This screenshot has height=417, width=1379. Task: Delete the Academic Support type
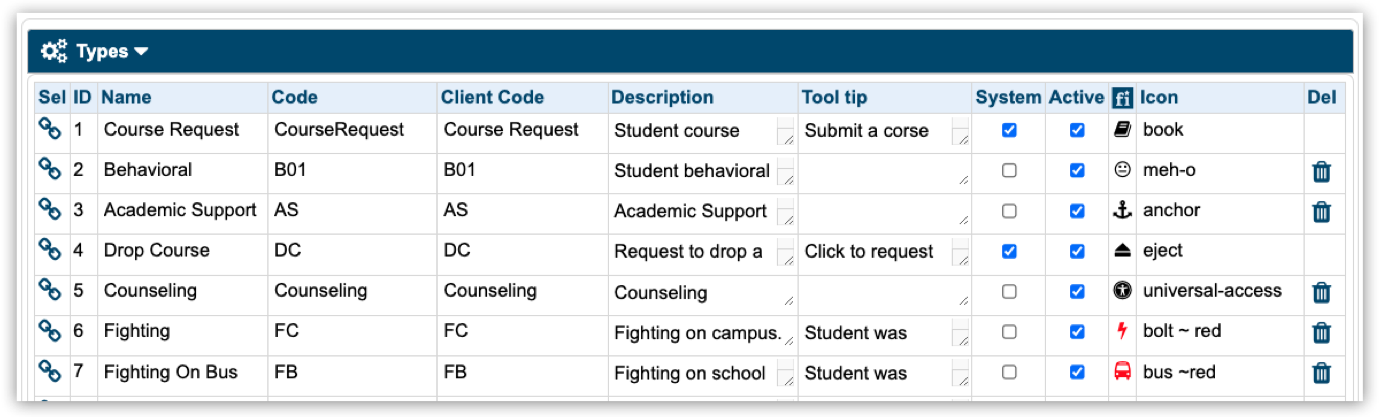(x=1321, y=212)
